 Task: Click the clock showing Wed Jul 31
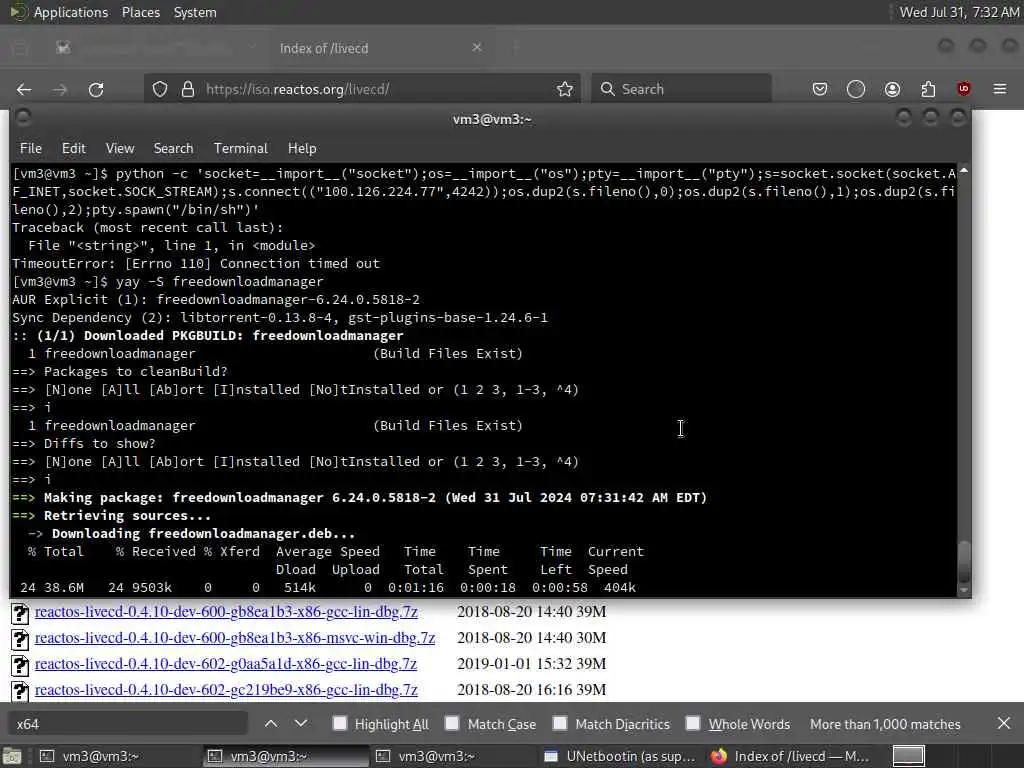959,12
